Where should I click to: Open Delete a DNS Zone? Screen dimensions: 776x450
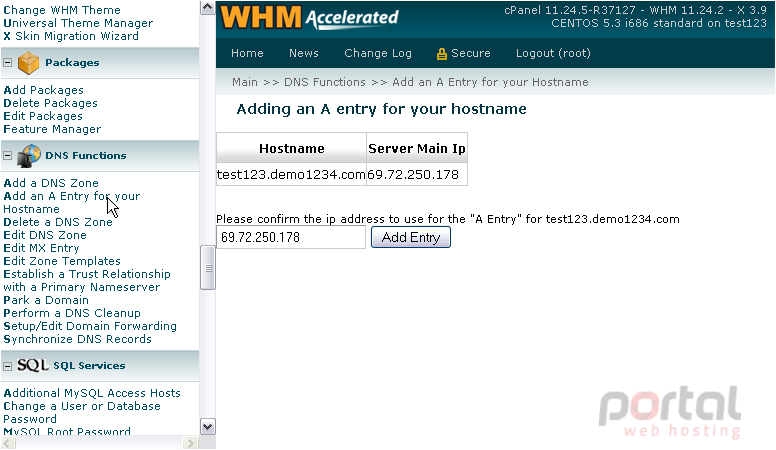point(58,222)
